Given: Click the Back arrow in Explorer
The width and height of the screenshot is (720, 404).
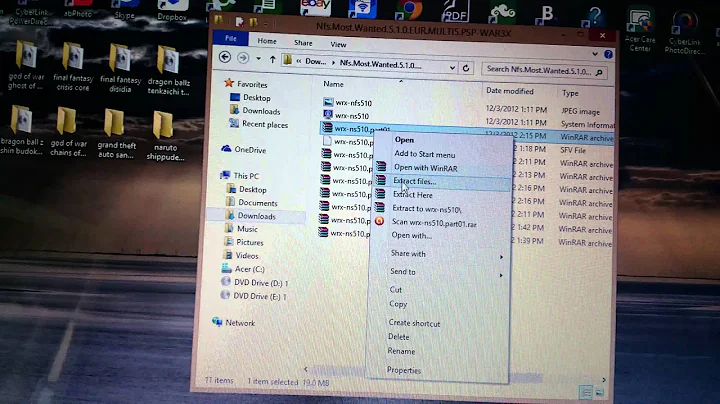Looking at the screenshot, I should (225, 57).
